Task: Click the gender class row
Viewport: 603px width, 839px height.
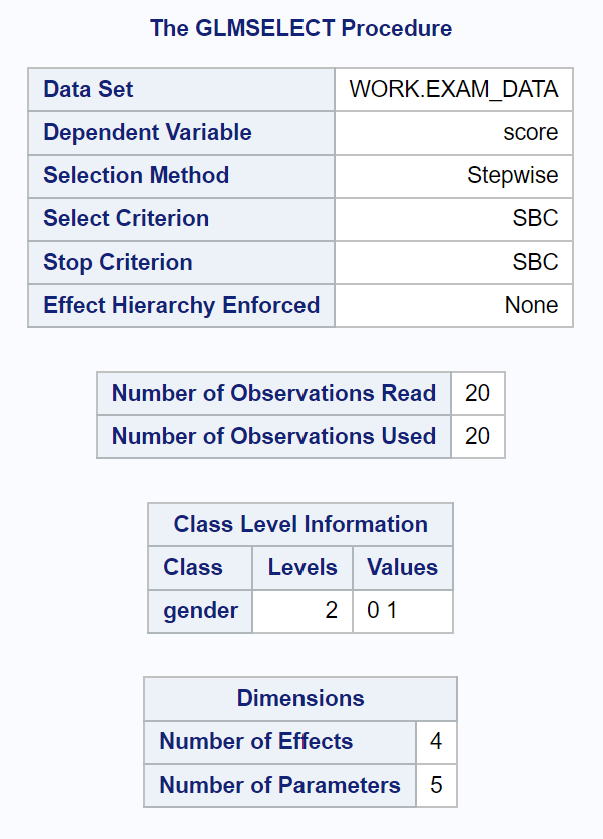Action: (x=300, y=611)
